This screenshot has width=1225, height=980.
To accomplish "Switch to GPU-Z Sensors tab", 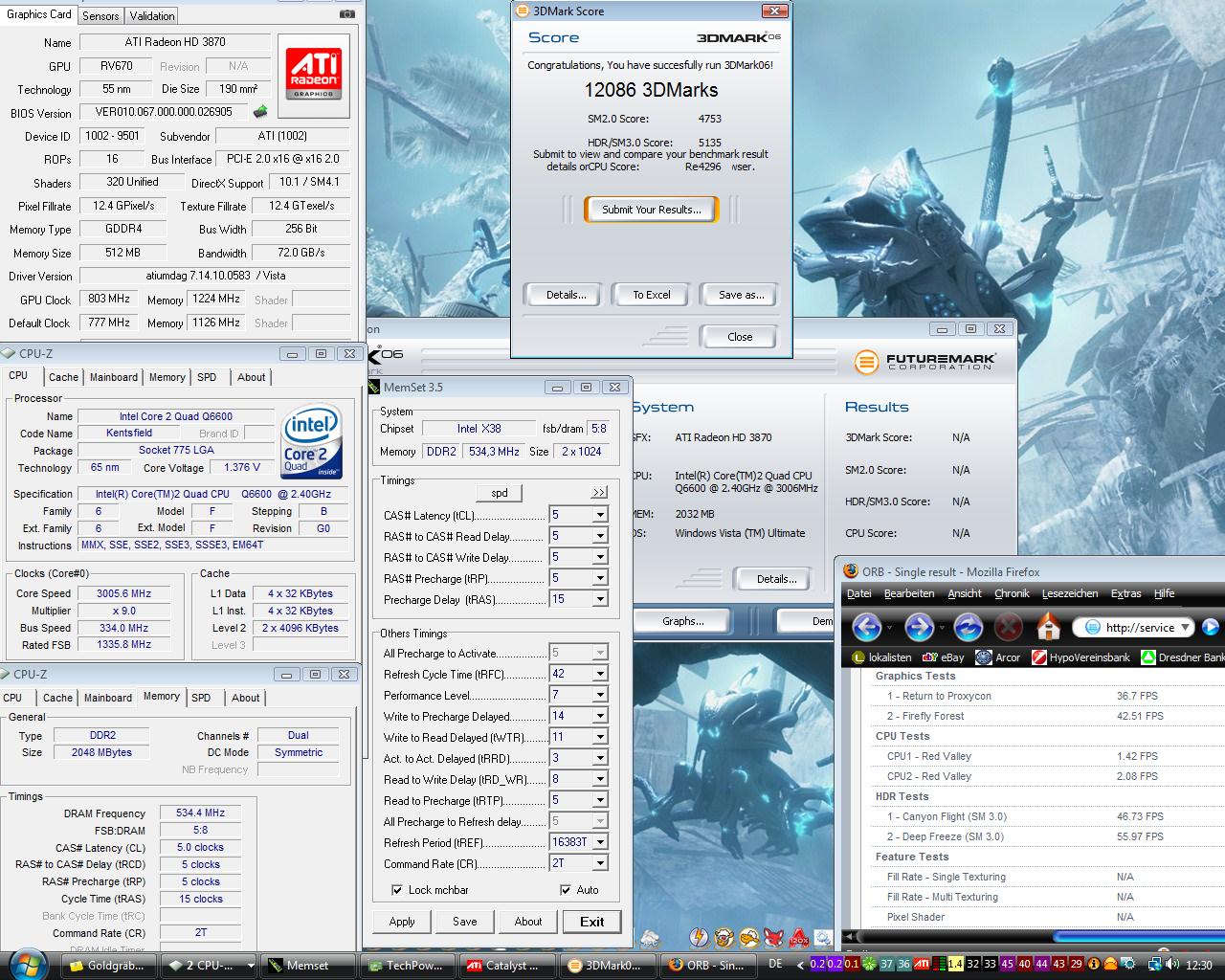I will [100, 16].
